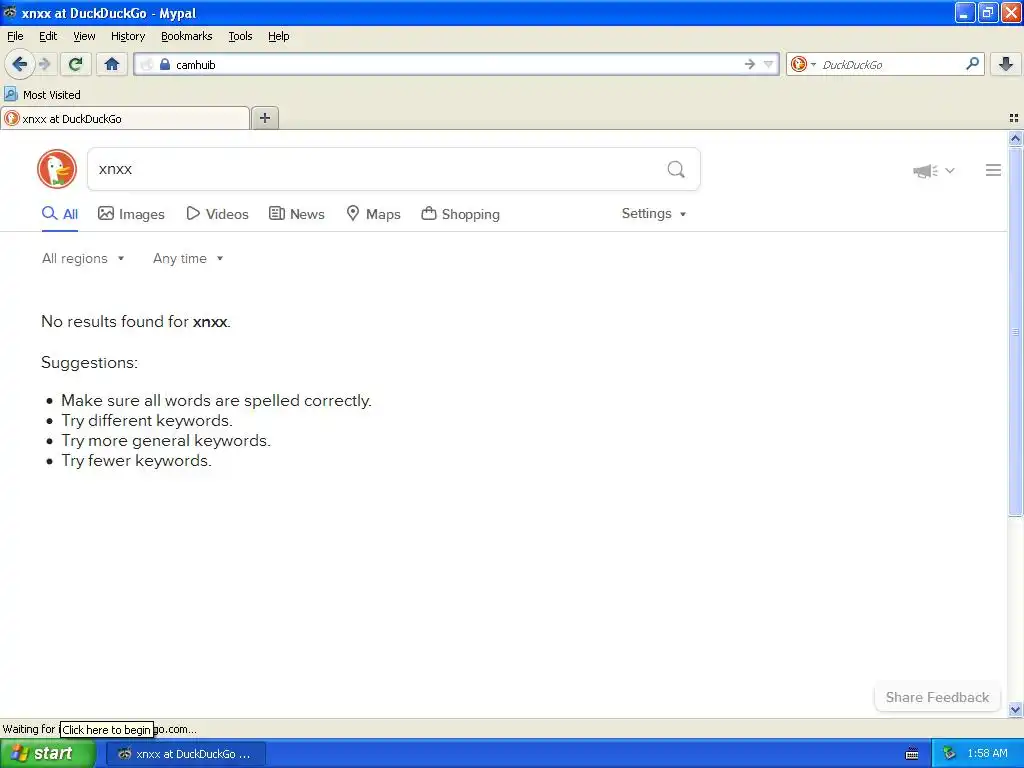Click the Windows start button

[47, 754]
